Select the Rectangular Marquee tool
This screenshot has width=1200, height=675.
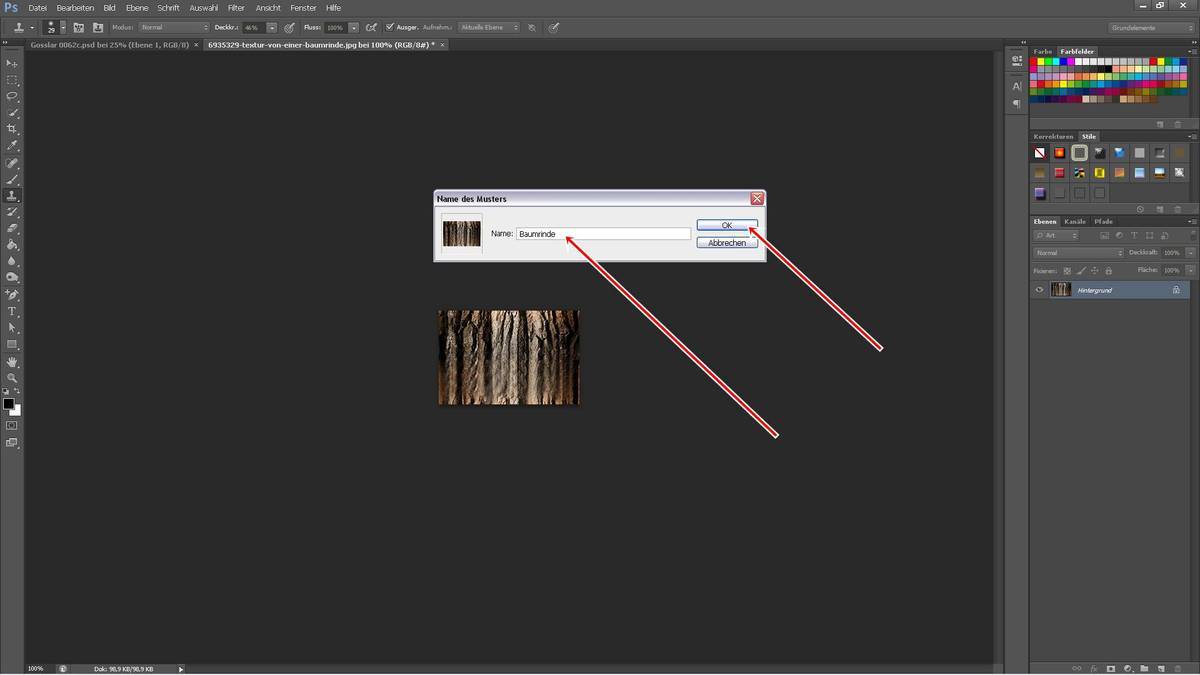pos(12,80)
